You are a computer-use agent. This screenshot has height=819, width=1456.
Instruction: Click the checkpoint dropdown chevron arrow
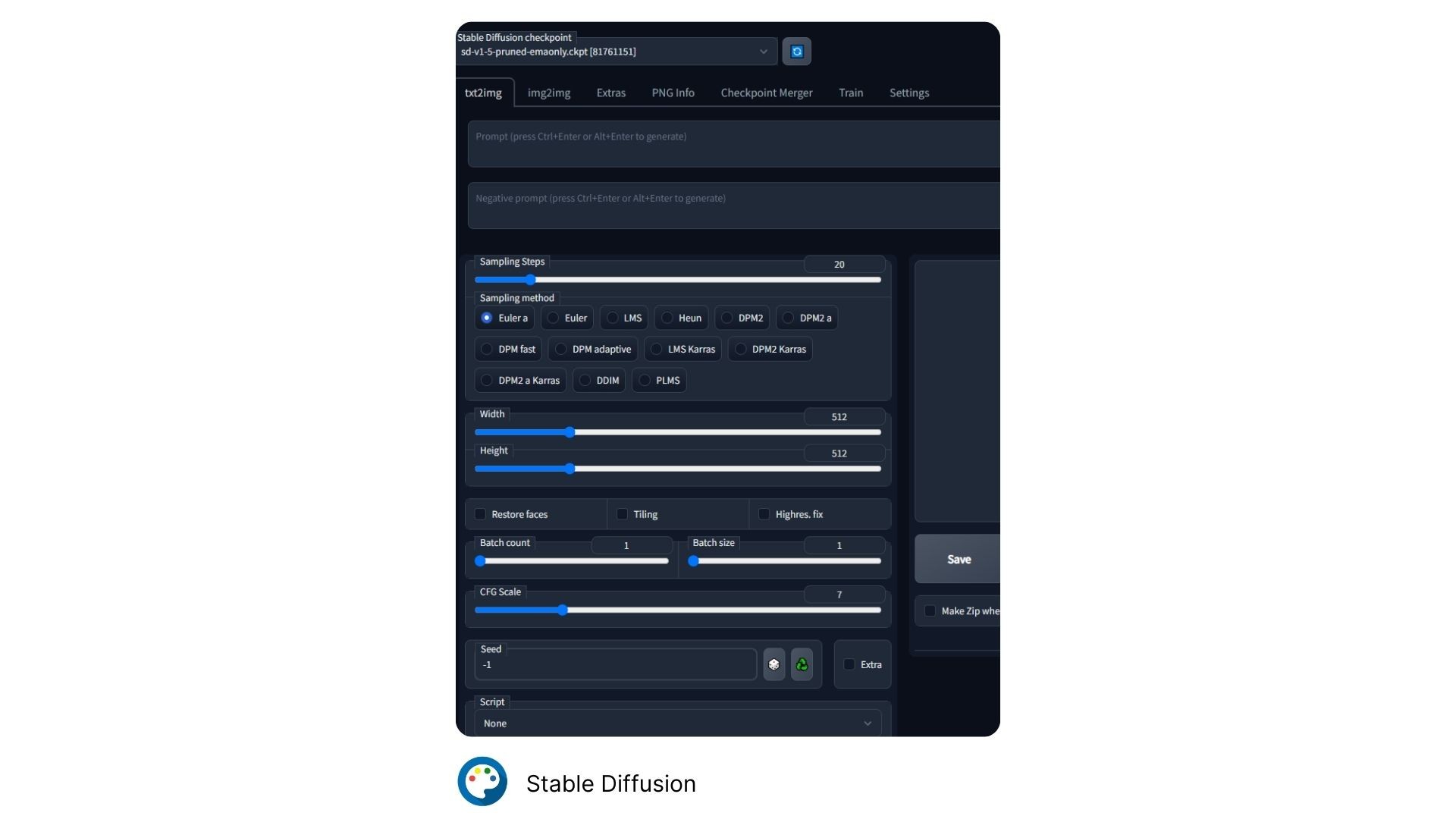pos(763,52)
